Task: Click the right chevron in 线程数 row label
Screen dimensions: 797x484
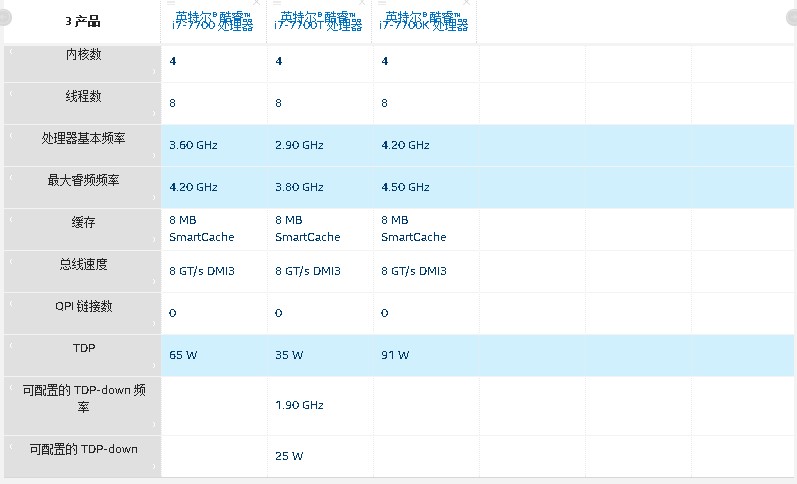Action: tap(154, 113)
